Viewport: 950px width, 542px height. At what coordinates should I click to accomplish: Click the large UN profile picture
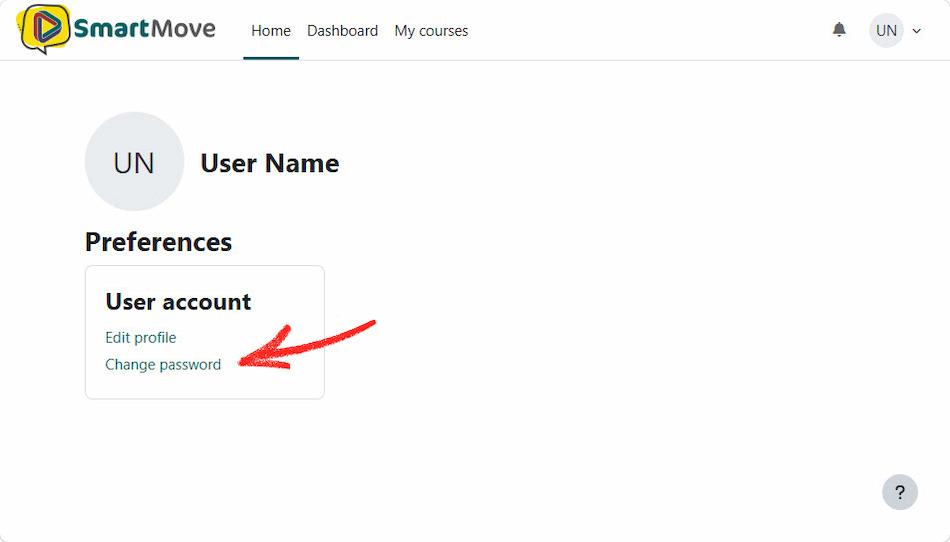(135, 162)
